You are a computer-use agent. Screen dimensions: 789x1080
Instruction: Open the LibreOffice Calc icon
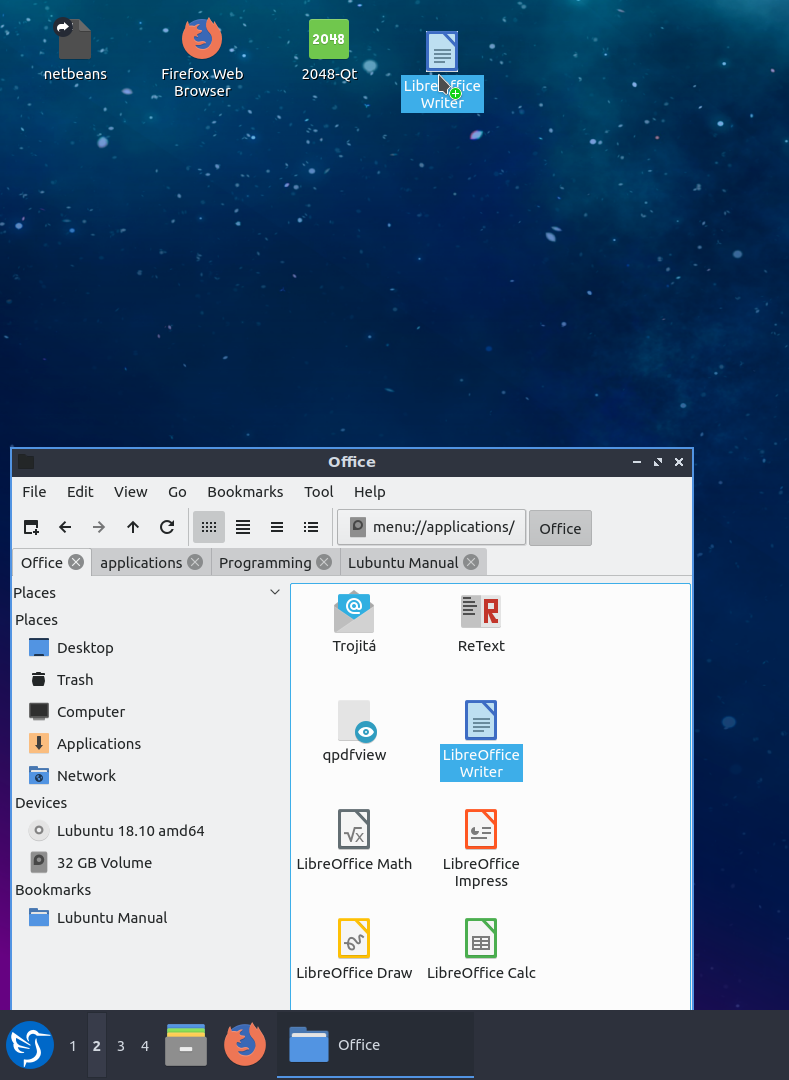coord(481,939)
